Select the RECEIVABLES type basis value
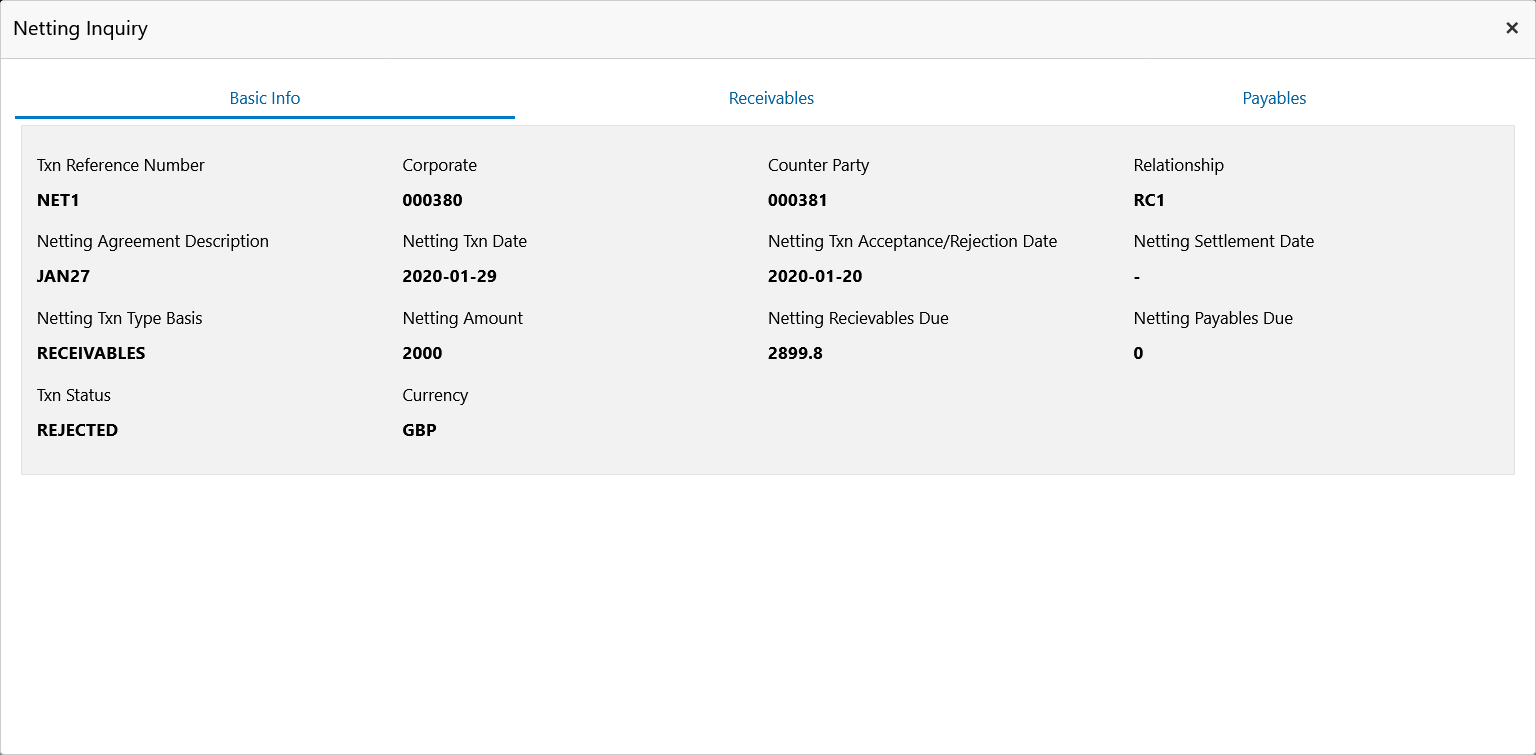The width and height of the screenshot is (1536, 755). 91,353
